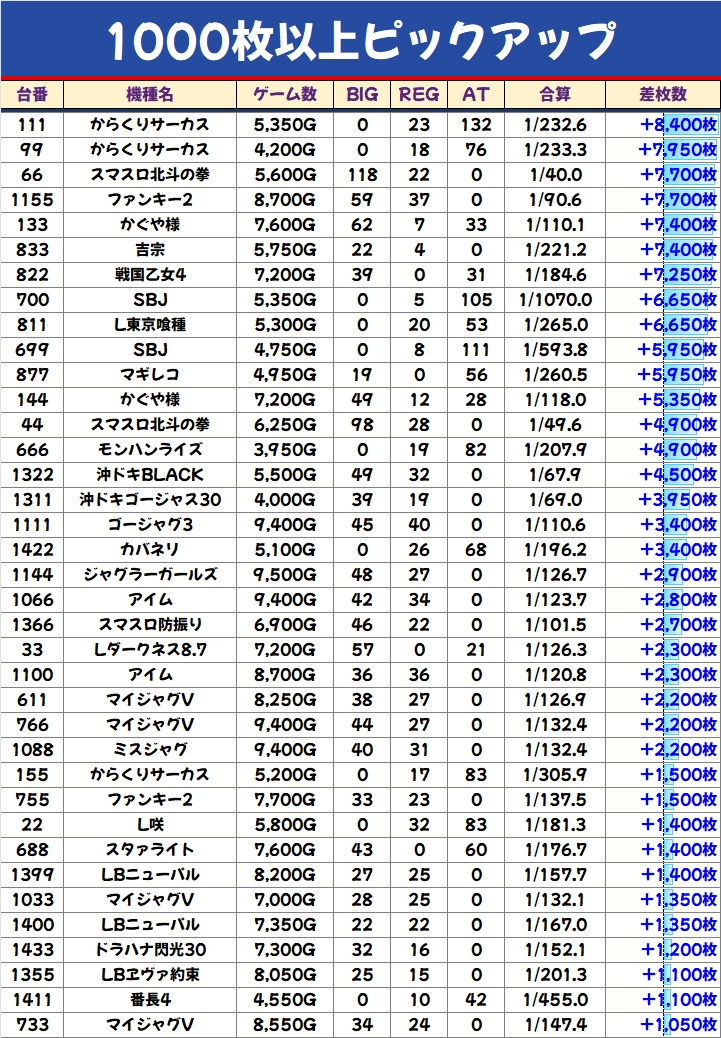721x1038 pixels.
Task: Select ドラハナ閃光30 cell
Action: pyautogui.click(x=150, y=949)
